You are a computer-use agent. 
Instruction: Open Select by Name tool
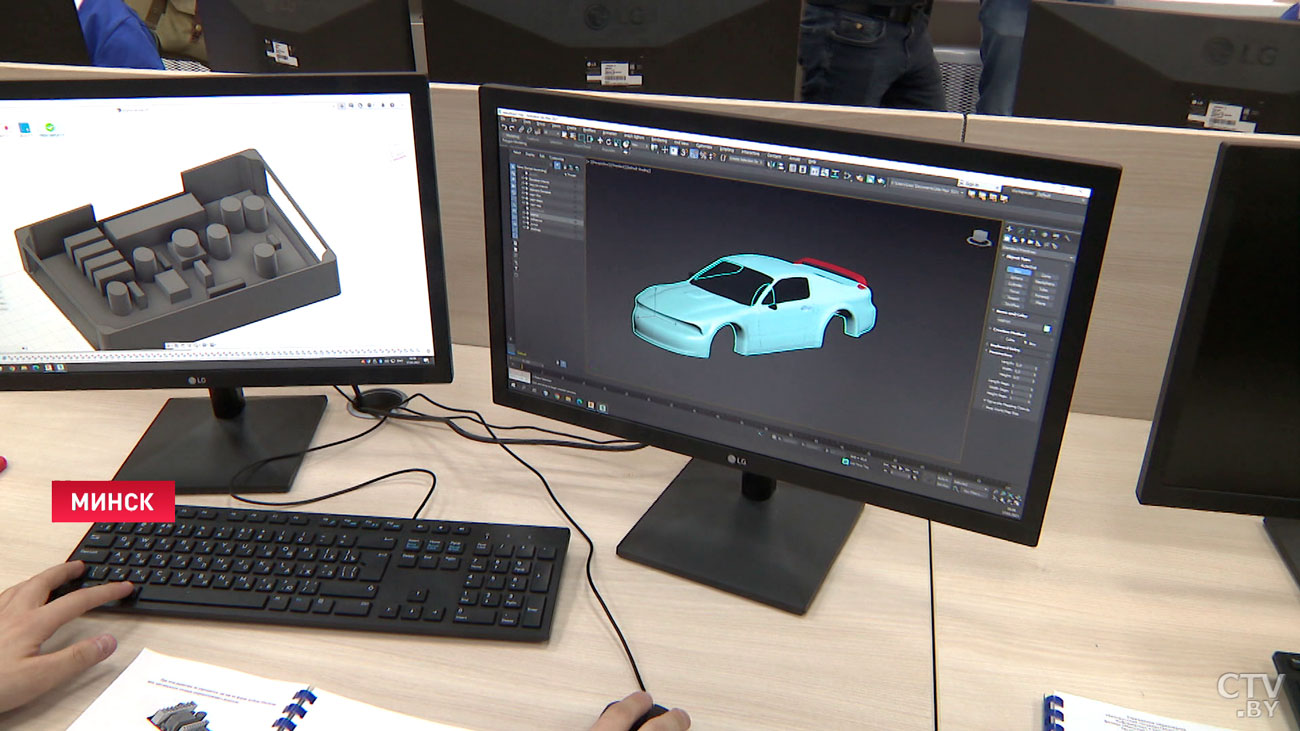point(573,136)
